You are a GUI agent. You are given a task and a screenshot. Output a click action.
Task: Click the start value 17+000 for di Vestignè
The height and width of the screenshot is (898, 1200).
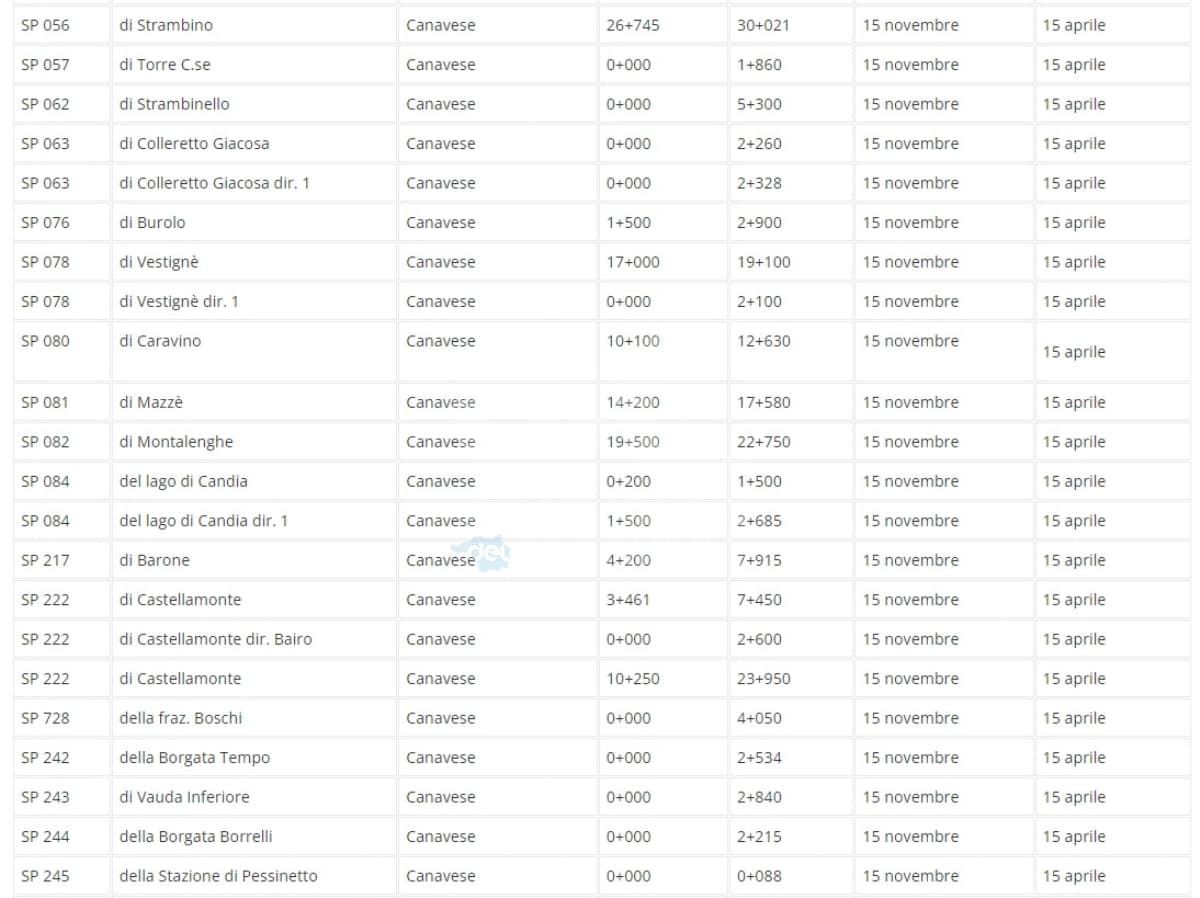633,262
